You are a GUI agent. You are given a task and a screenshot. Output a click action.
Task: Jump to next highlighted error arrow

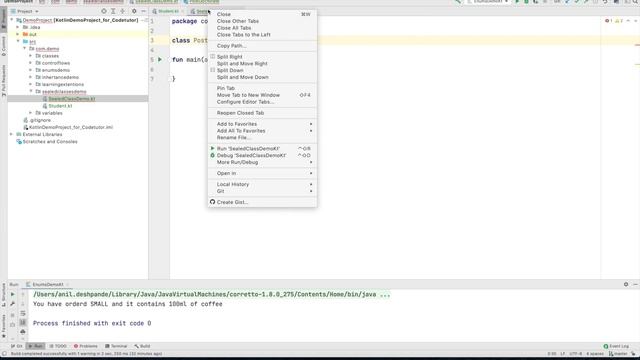[635, 21]
